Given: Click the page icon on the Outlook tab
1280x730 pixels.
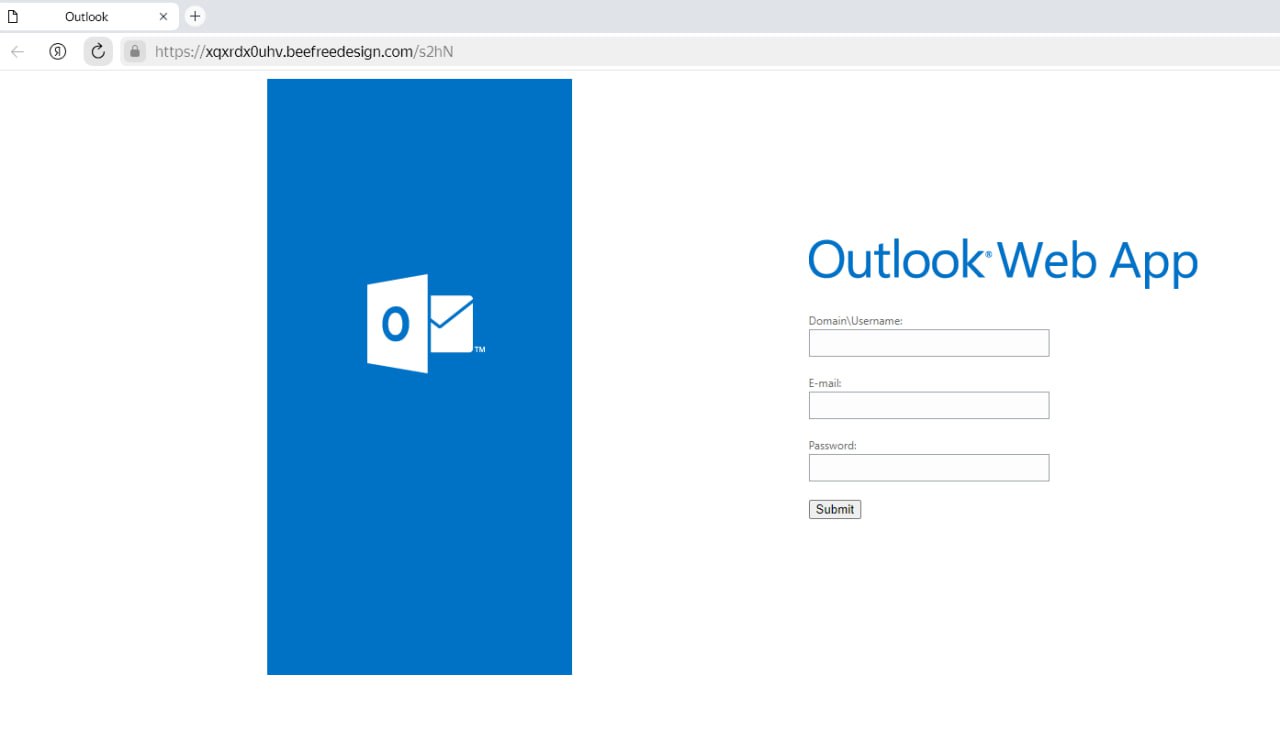Looking at the screenshot, I should 13,16.
